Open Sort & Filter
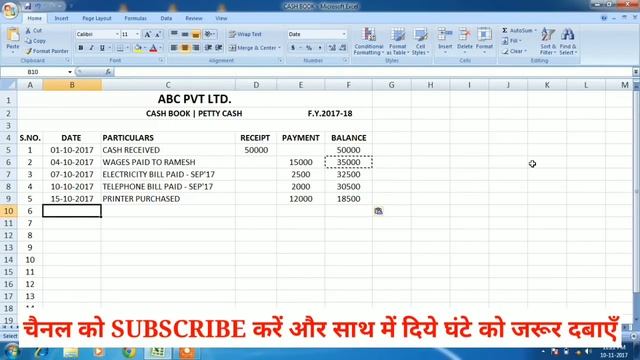The image size is (640, 360). pyautogui.click(x=548, y=41)
